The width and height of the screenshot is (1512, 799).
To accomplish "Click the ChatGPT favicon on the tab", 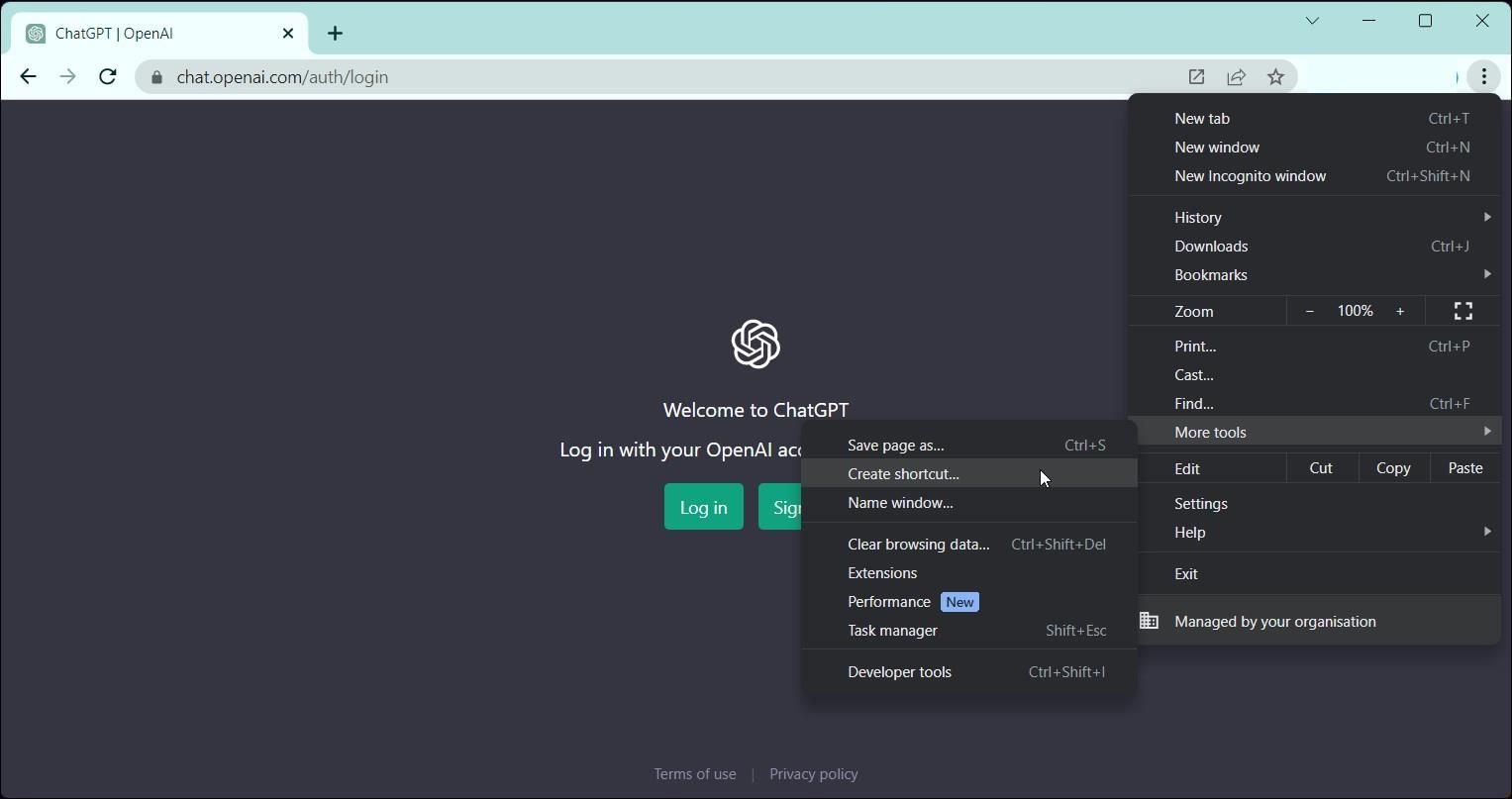I will point(35,33).
